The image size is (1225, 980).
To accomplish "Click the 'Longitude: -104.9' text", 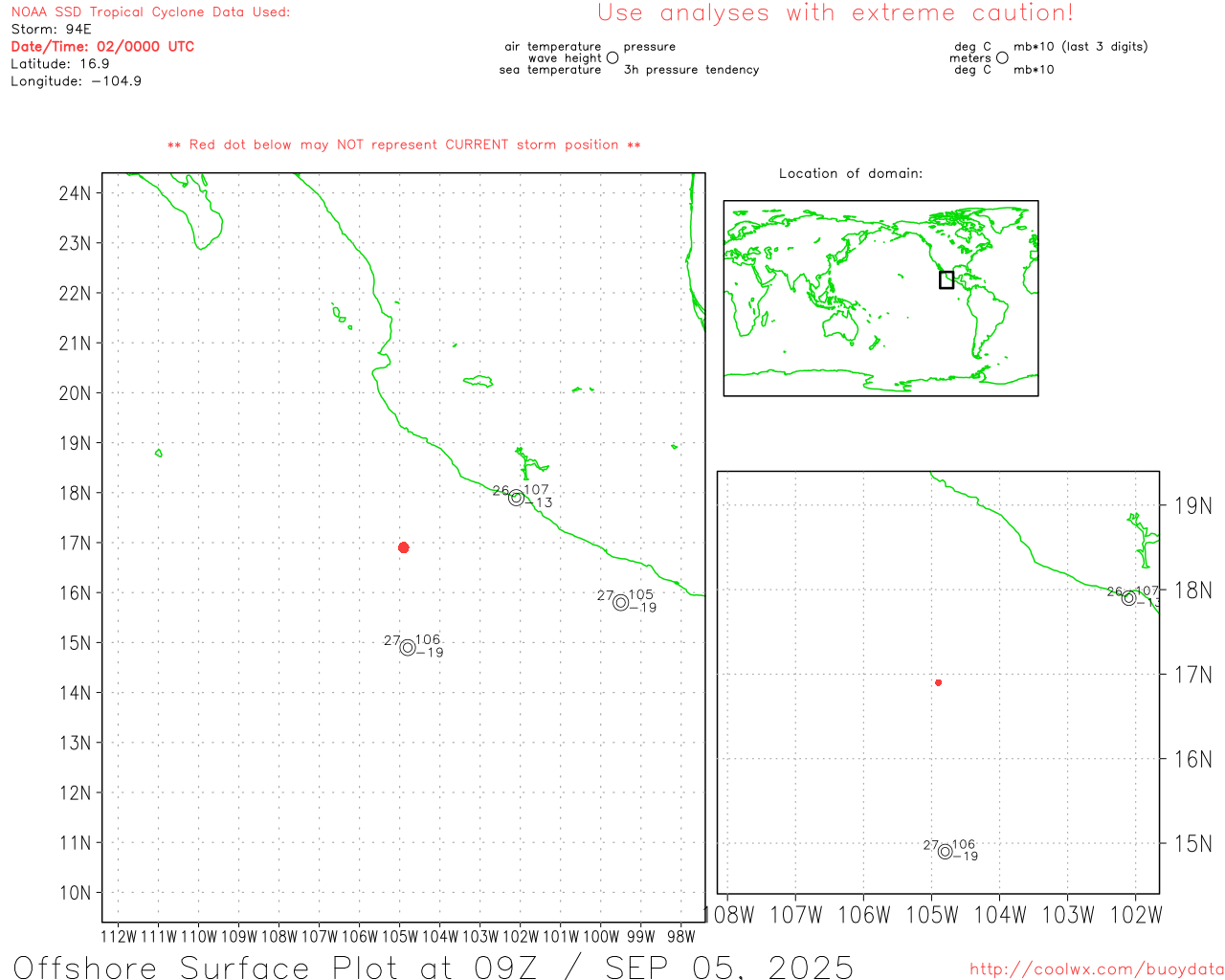I will coord(76,81).
